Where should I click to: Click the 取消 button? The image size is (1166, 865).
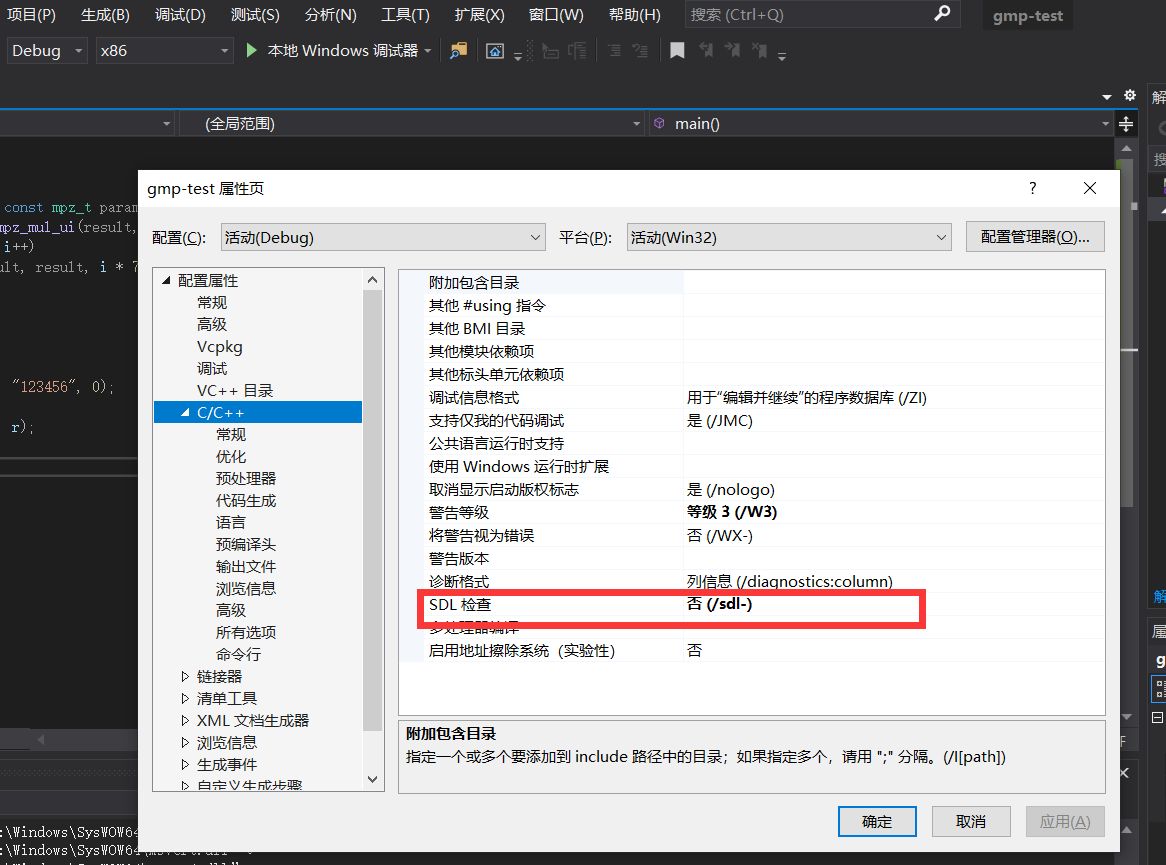(x=970, y=821)
